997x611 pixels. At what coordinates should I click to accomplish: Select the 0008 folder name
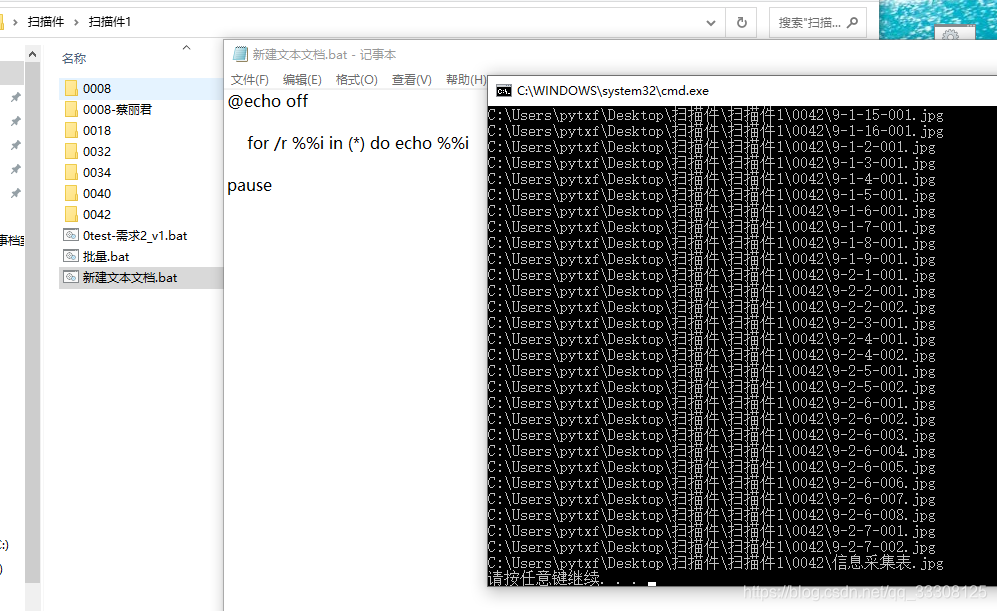tap(97, 88)
